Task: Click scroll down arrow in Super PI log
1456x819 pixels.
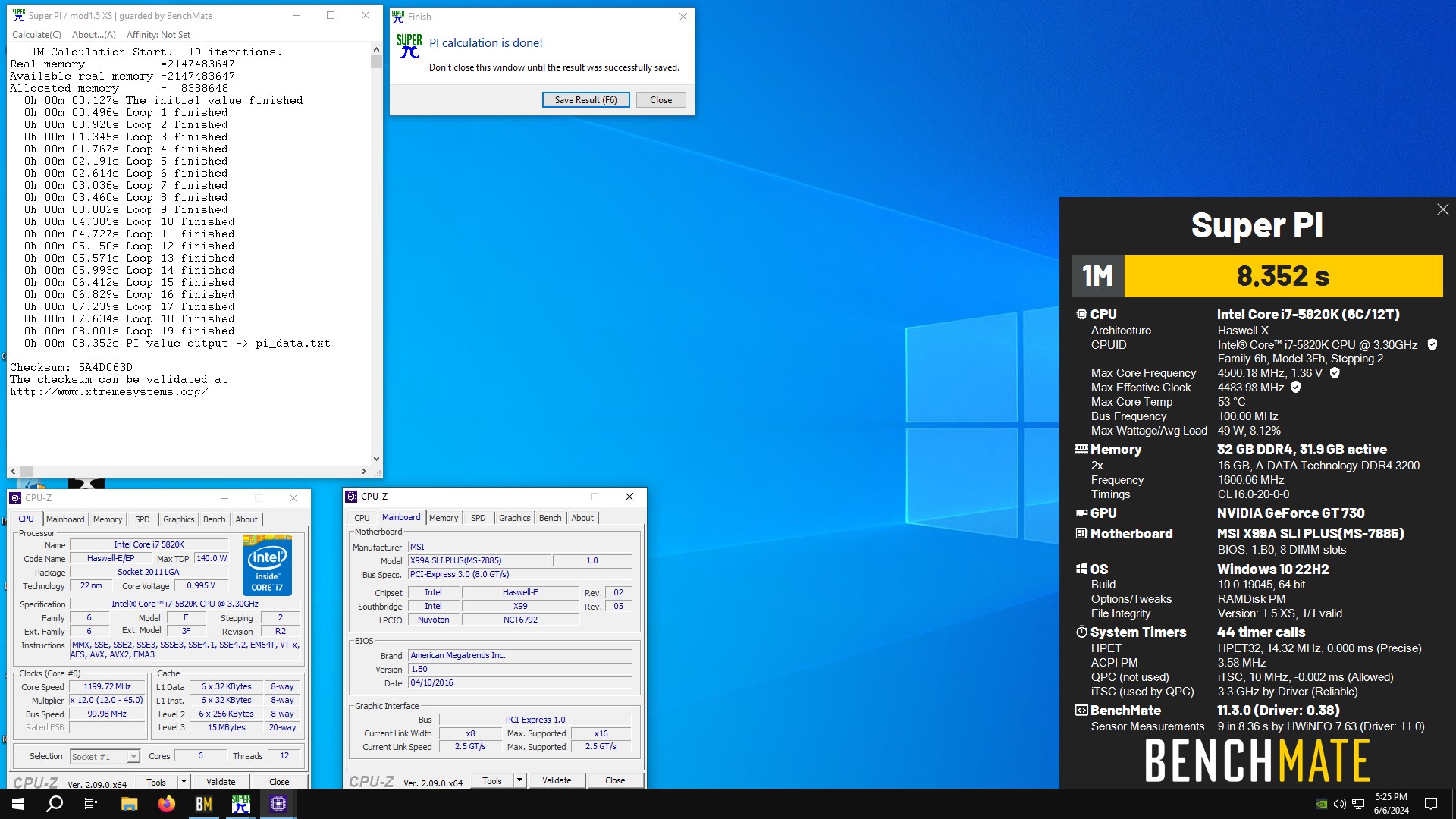Action: (376, 459)
